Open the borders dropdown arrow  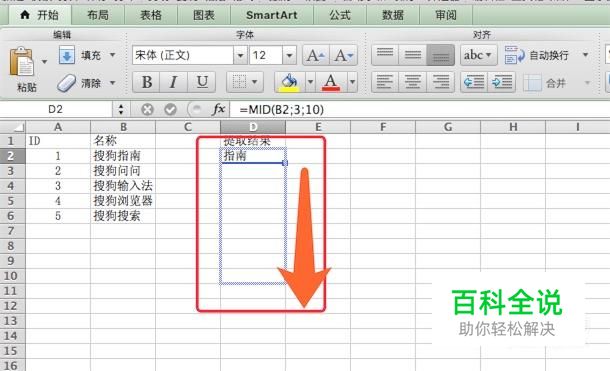click(x=255, y=82)
